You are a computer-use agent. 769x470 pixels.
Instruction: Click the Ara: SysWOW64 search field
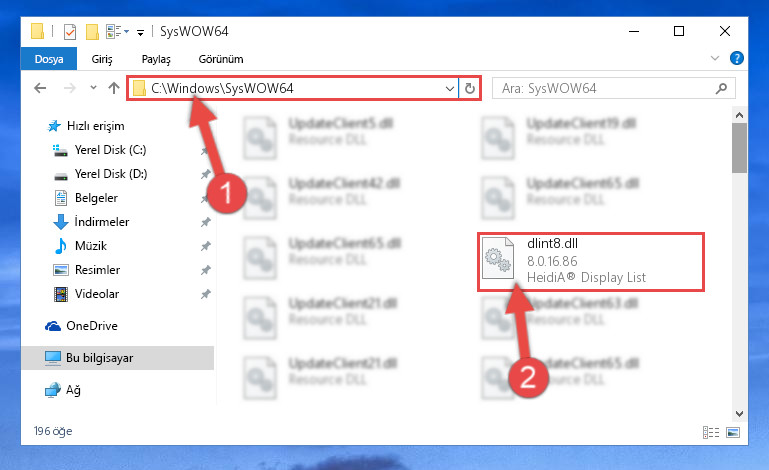pyautogui.click(x=603, y=88)
